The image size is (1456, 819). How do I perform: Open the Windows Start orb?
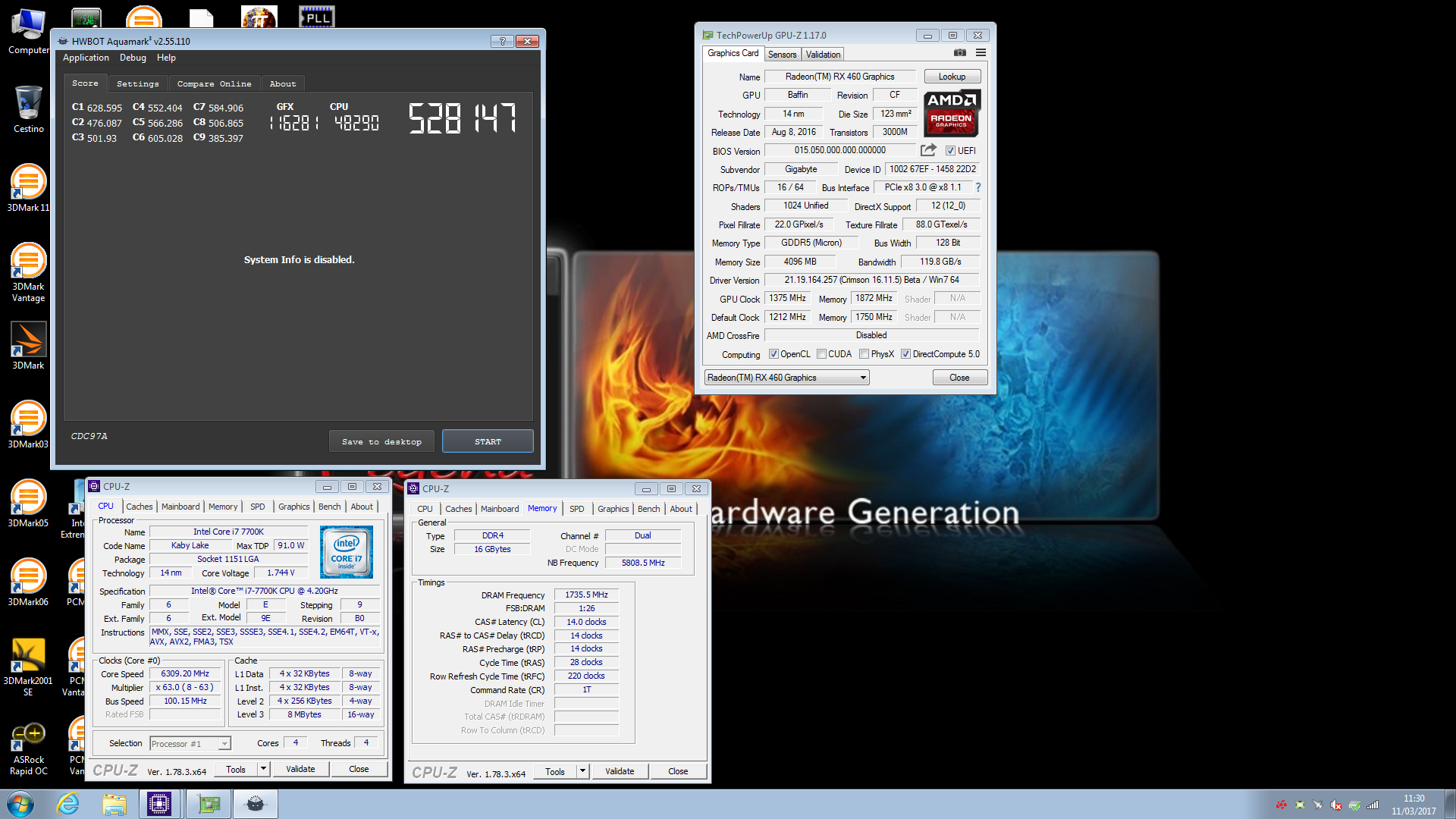tap(20, 804)
